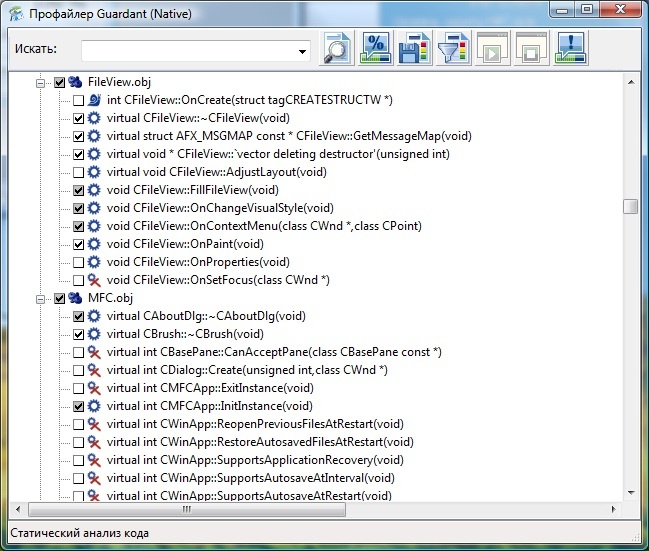This screenshot has height=551, width=649.
Task: Select the CFileView::OnPaint tree entry
Action: point(185,244)
